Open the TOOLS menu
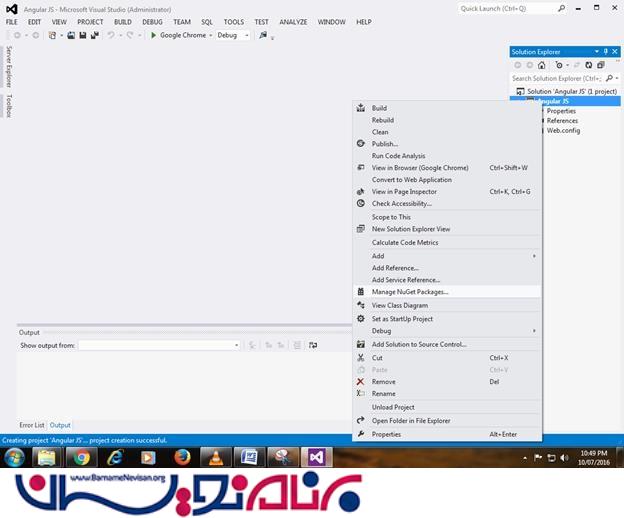 [233, 21]
